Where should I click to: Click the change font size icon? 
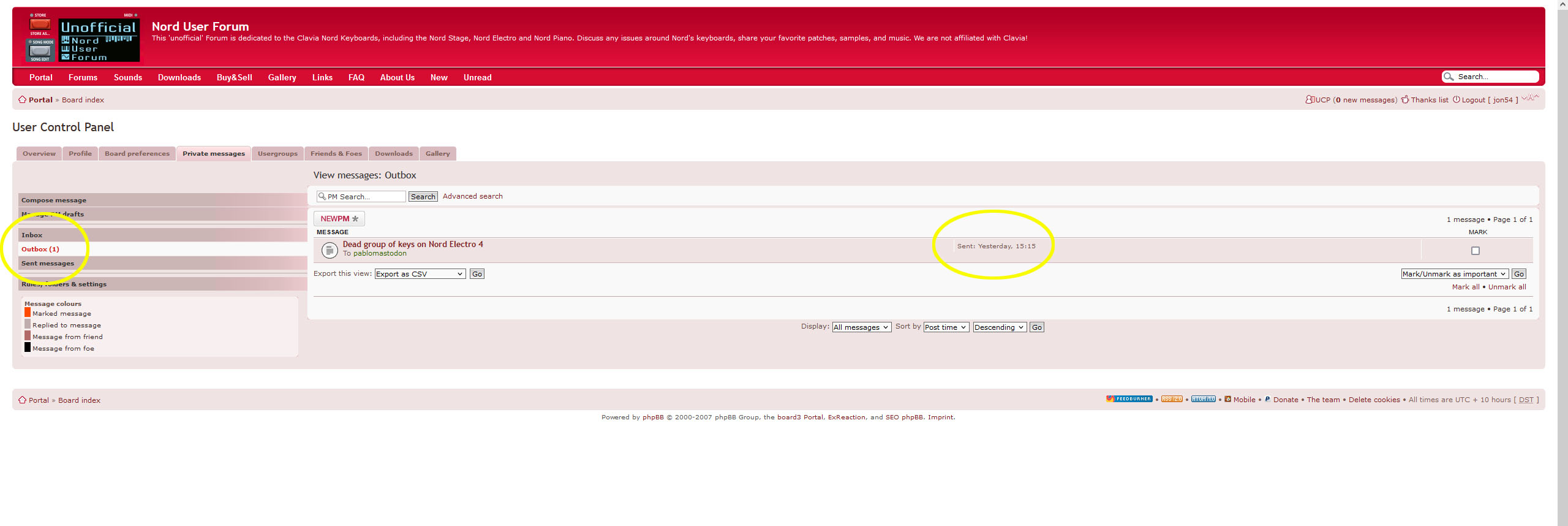[1530, 97]
